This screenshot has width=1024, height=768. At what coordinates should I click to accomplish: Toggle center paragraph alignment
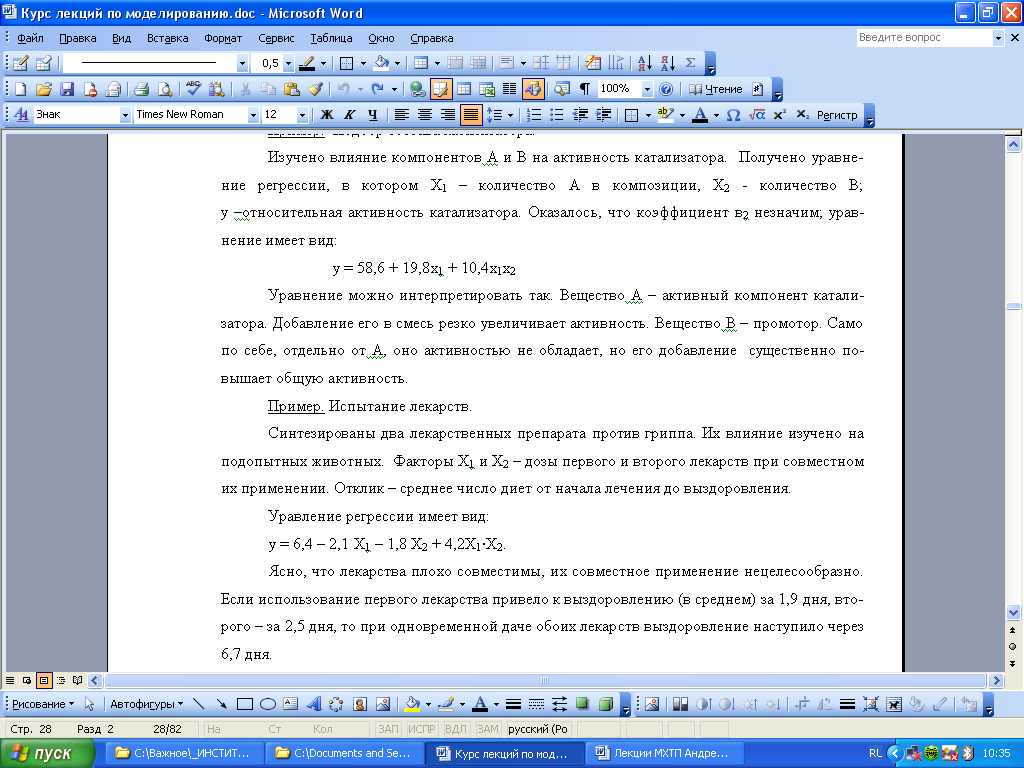[x=424, y=115]
